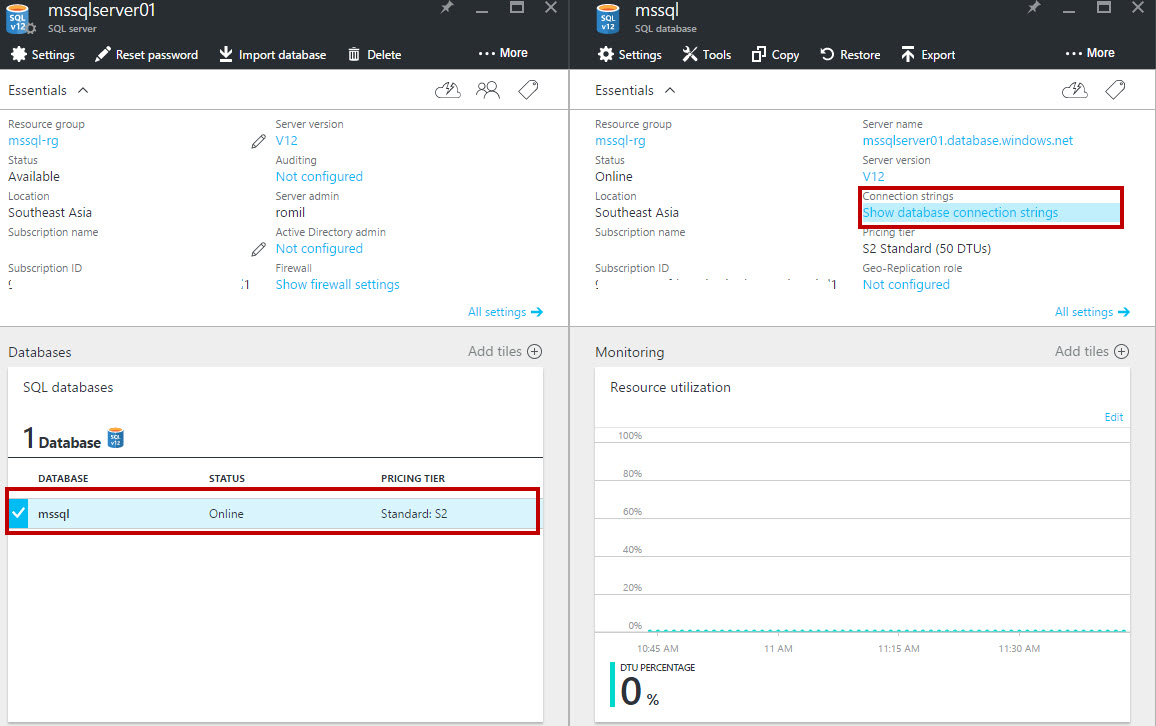This screenshot has width=1156, height=726.
Task: Open Tools in the mssql database toolbar
Action: click(x=706, y=55)
